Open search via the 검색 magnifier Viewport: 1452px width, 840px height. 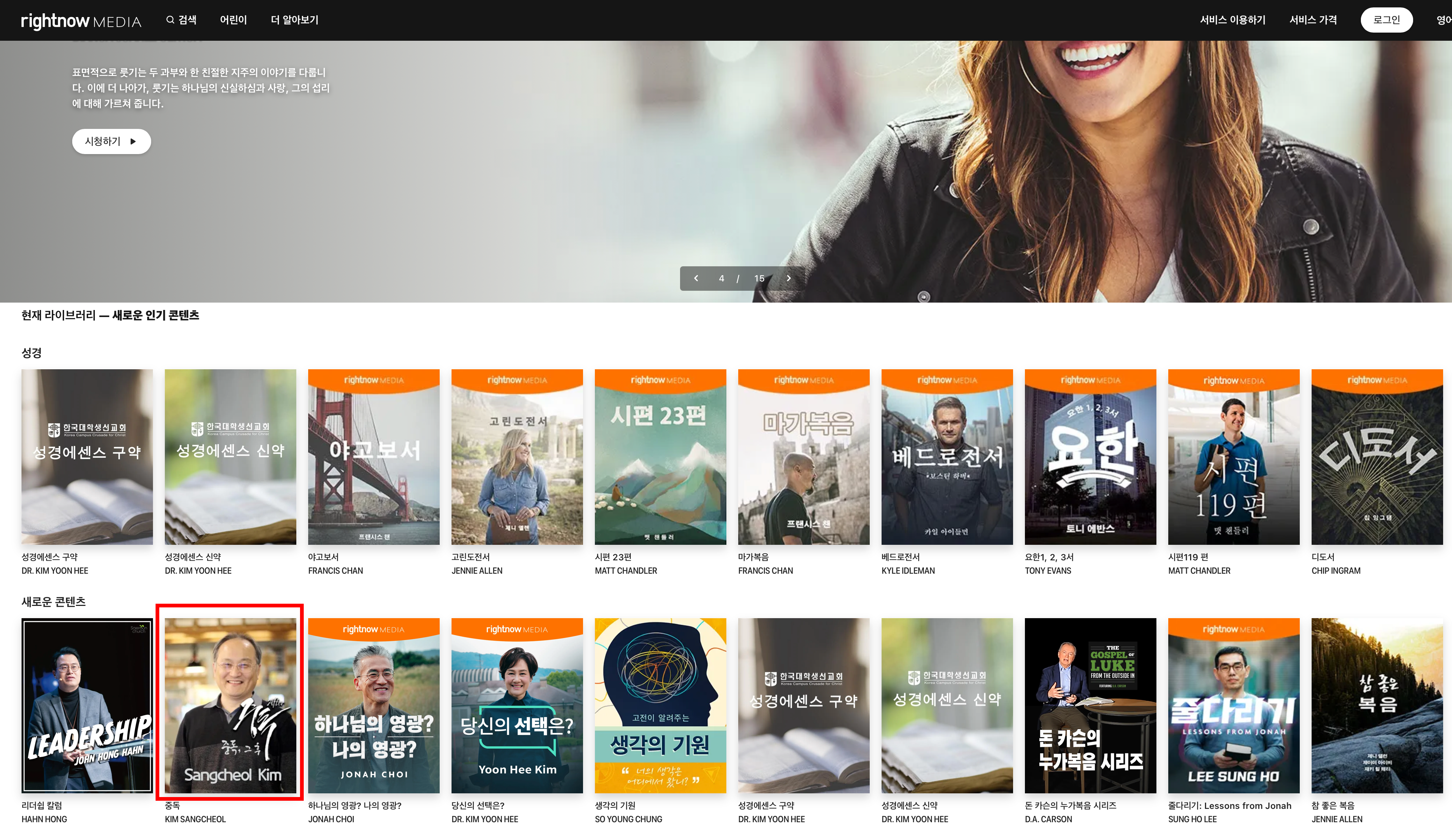(181, 20)
